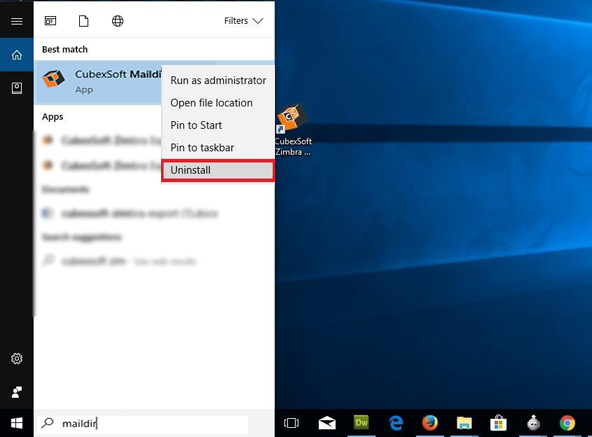
Task: Open the Notebook icon in the sidebar
Action: click(x=17, y=88)
